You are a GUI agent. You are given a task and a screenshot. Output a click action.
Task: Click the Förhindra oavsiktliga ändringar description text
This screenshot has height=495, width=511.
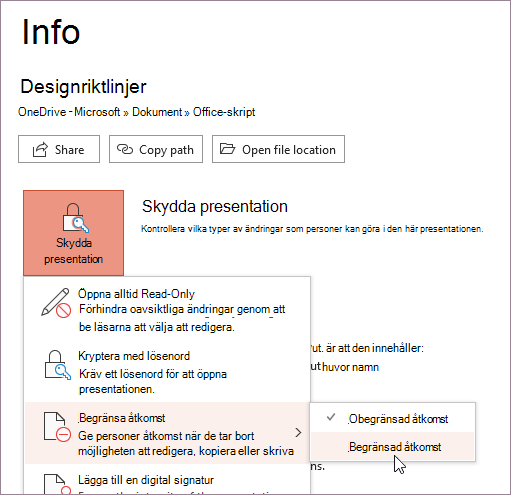tap(182, 318)
